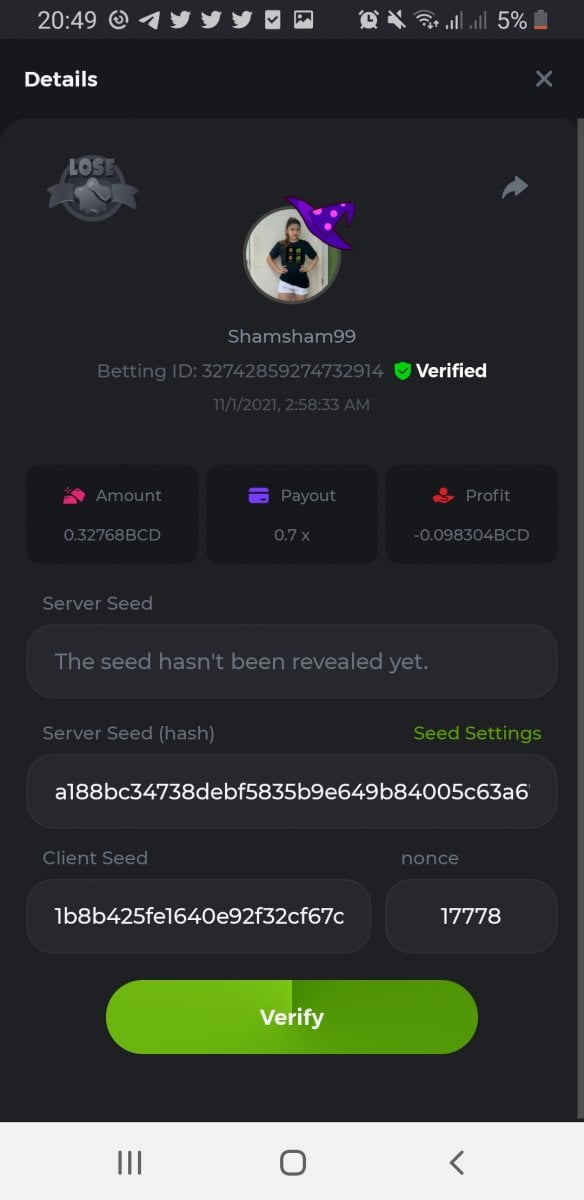Tap the Android home button
Viewport: 584px width, 1200px height.
coord(292,1162)
